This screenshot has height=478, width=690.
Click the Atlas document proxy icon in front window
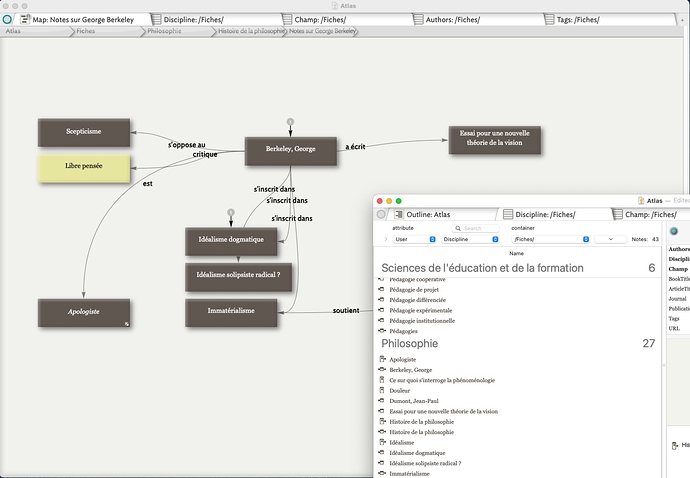641,201
